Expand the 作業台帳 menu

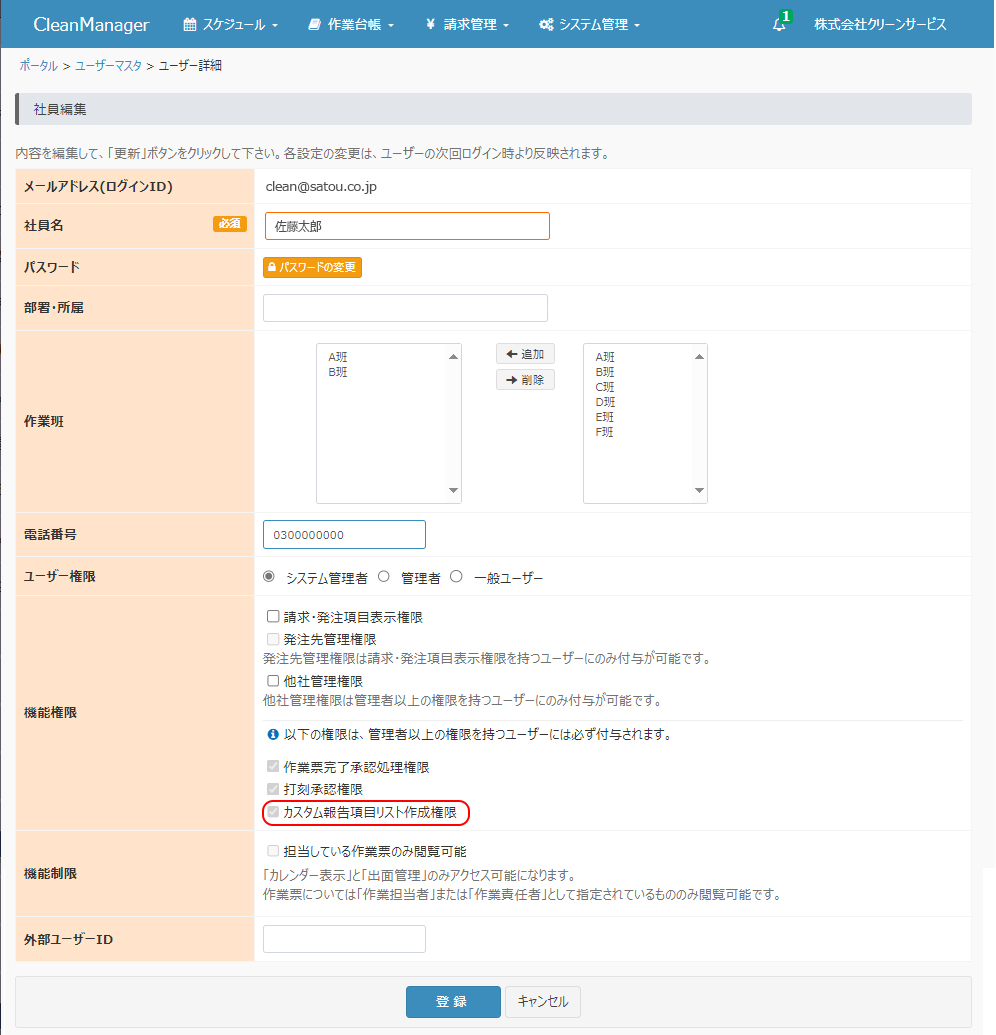pyautogui.click(x=351, y=25)
